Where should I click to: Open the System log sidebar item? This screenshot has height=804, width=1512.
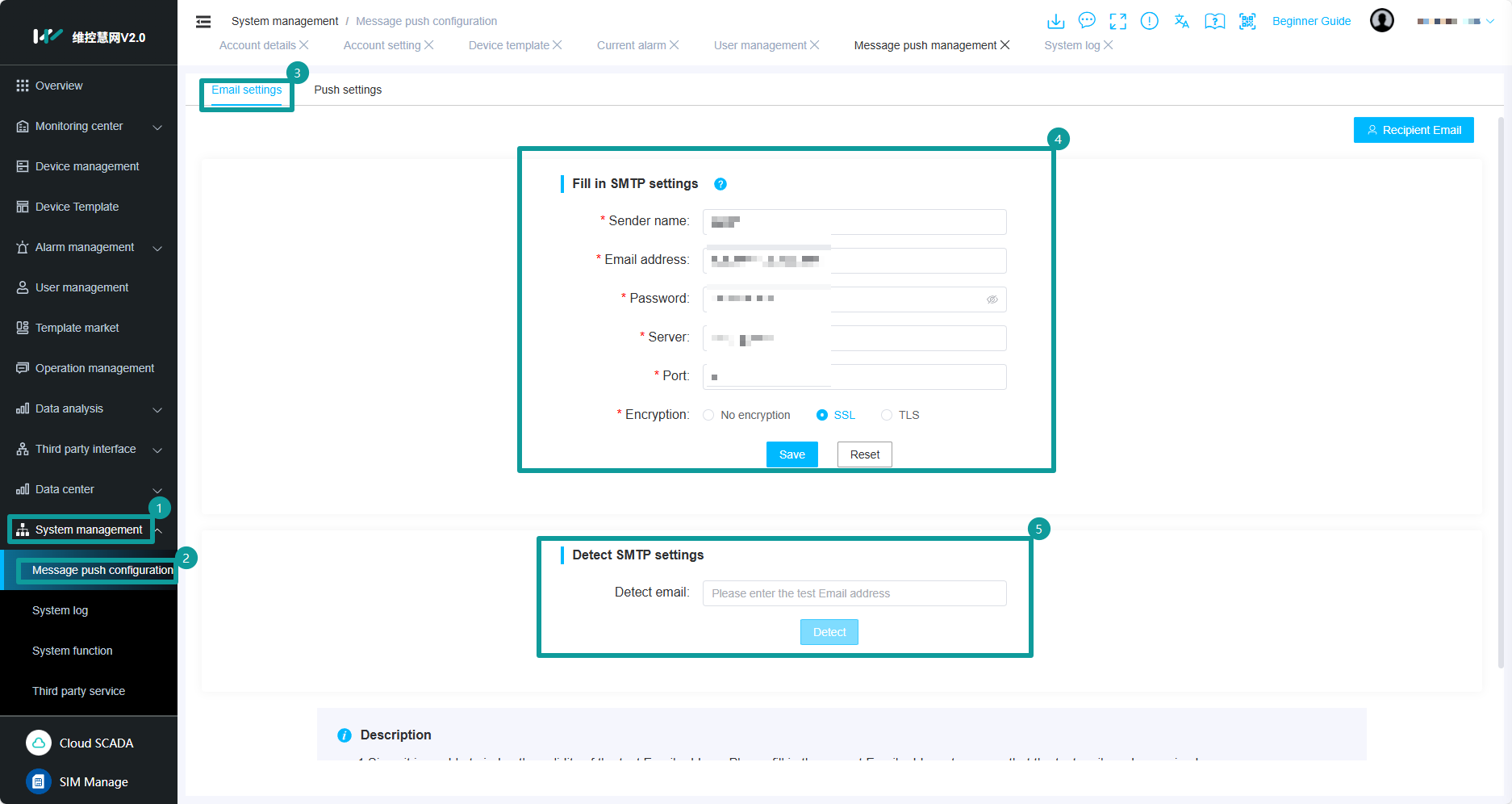[61, 611]
